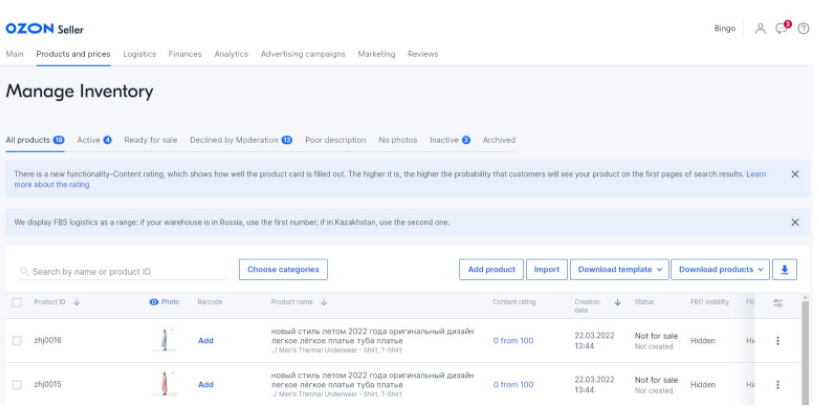Viewport: 819px width, 417px height.
Task: Click the Add product button
Action: [491, 269]
